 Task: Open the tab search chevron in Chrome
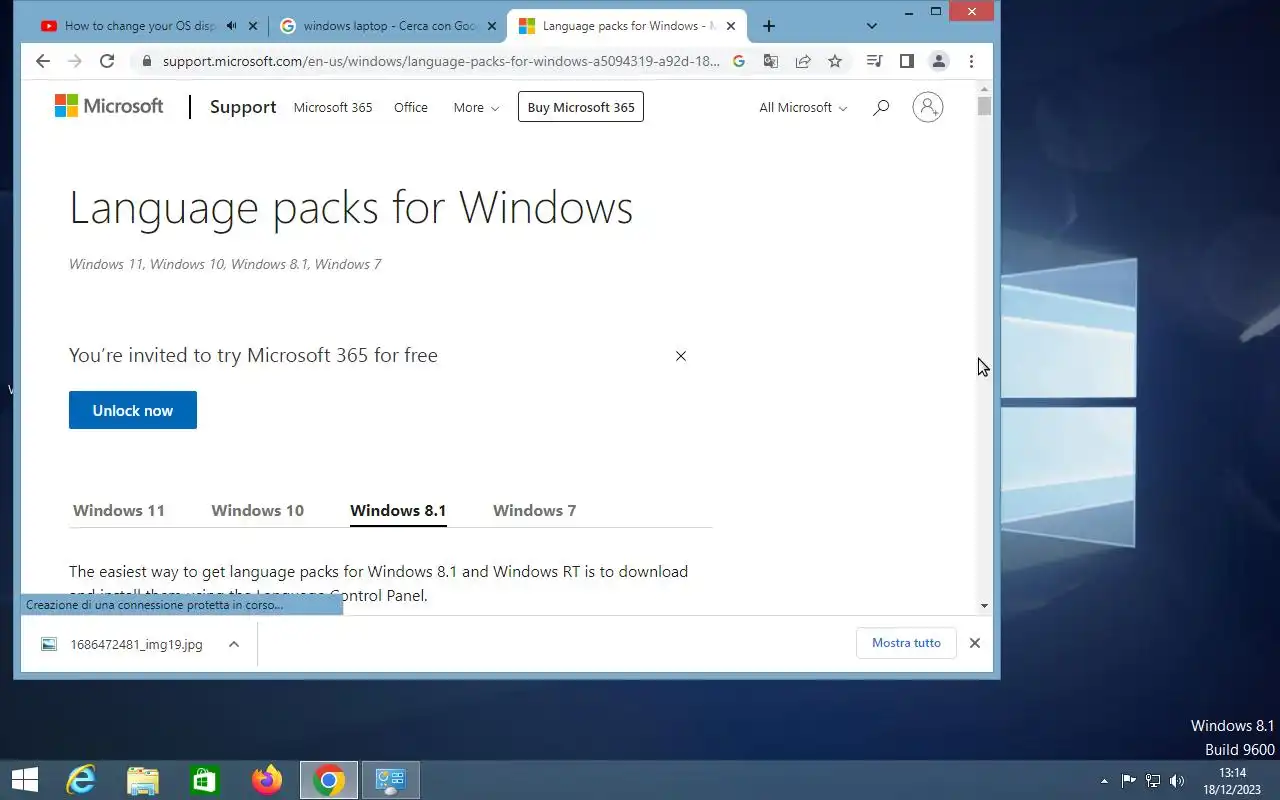(872, 26)
